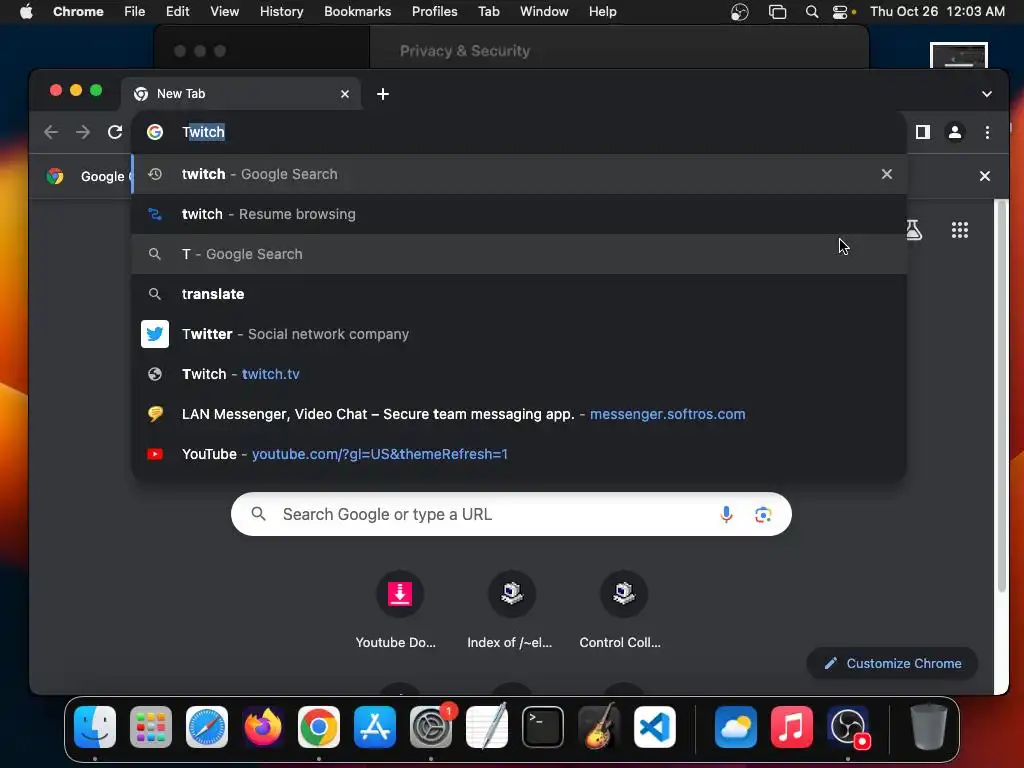This screenshot has height=768, width=1024.
Task: Open the Help menu
Action: click(602, 12)
